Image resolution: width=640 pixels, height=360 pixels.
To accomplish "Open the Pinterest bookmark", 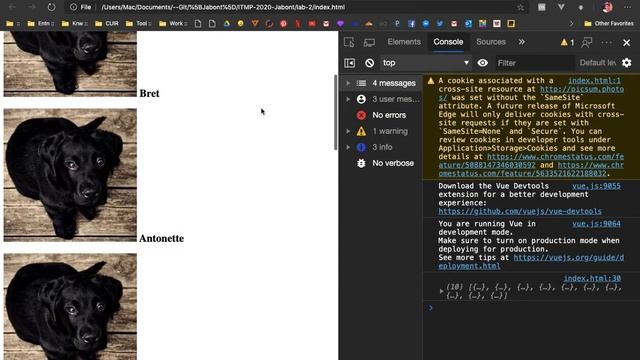I will [x=283, y=24].
